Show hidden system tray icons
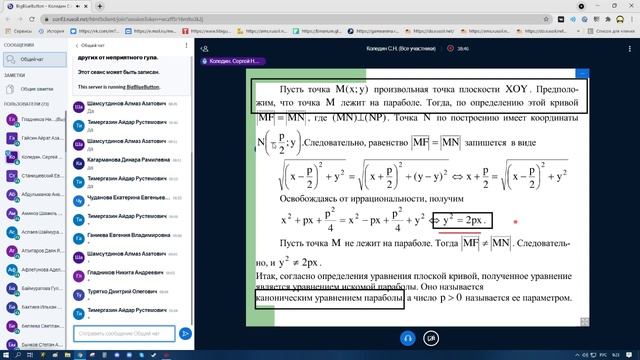640x360 pixels. 577,355
